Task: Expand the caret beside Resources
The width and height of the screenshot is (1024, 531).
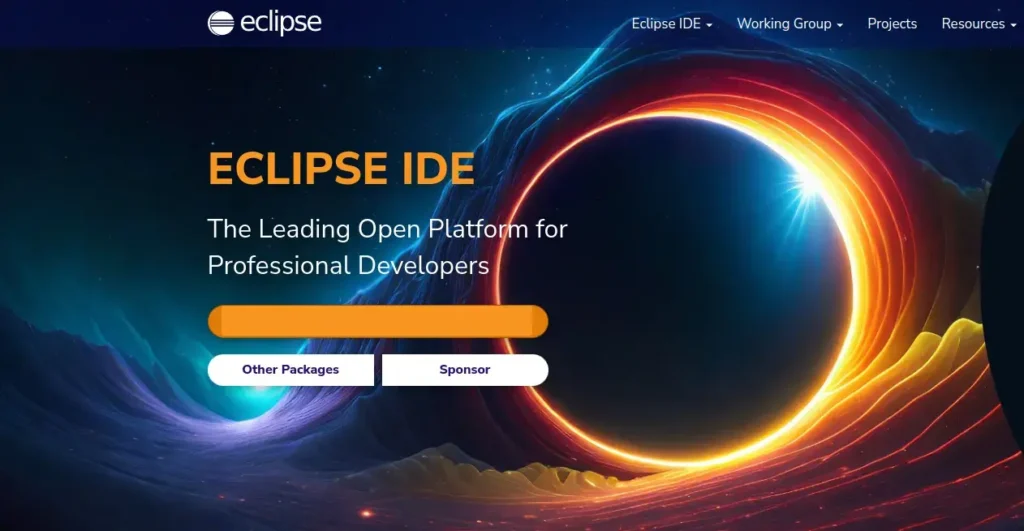Action: coord(1013,25)
